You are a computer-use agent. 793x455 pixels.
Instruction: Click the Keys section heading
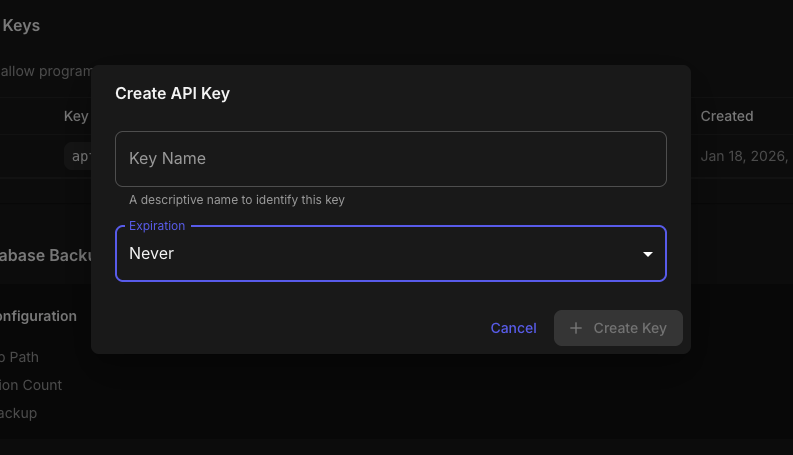click(x=21, y=26)
